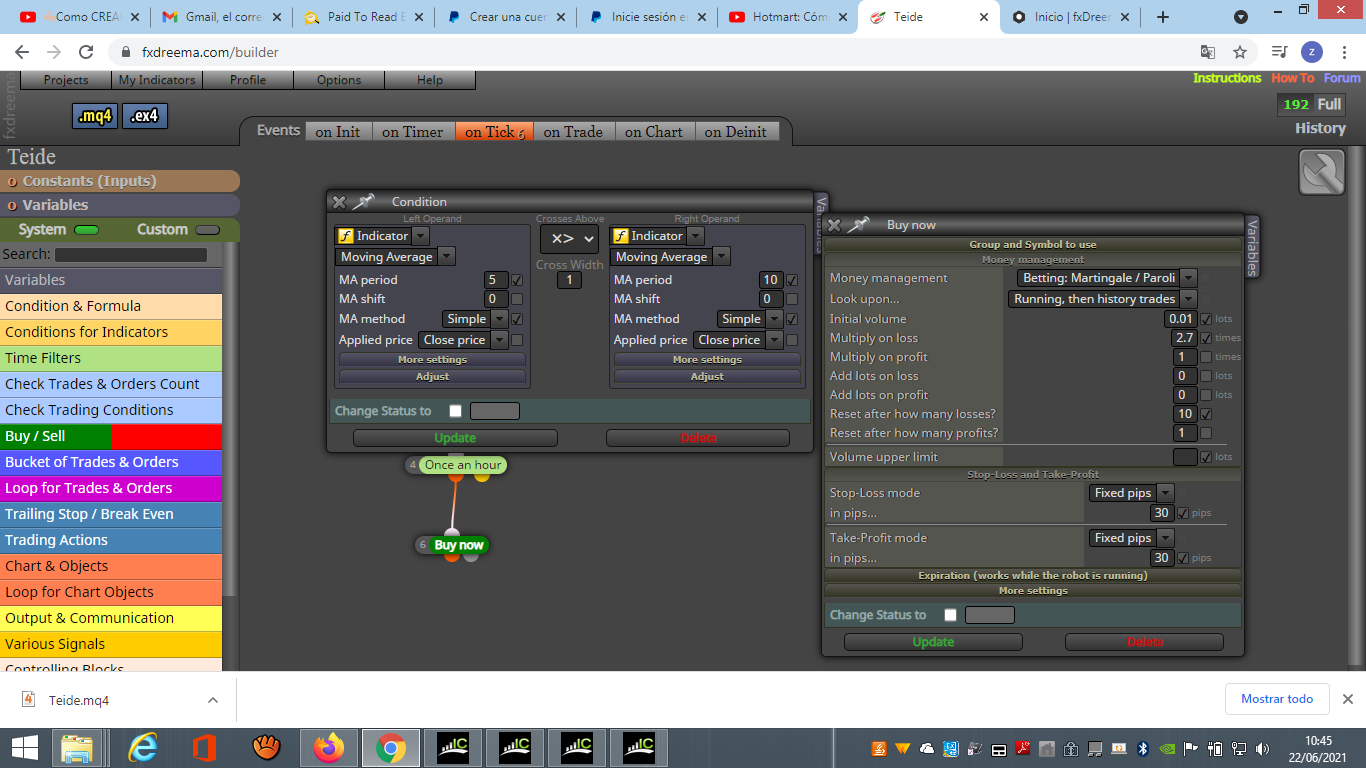The image size is (1366, 768).
Task: Click the block Search field
Action: coord(131,255)
